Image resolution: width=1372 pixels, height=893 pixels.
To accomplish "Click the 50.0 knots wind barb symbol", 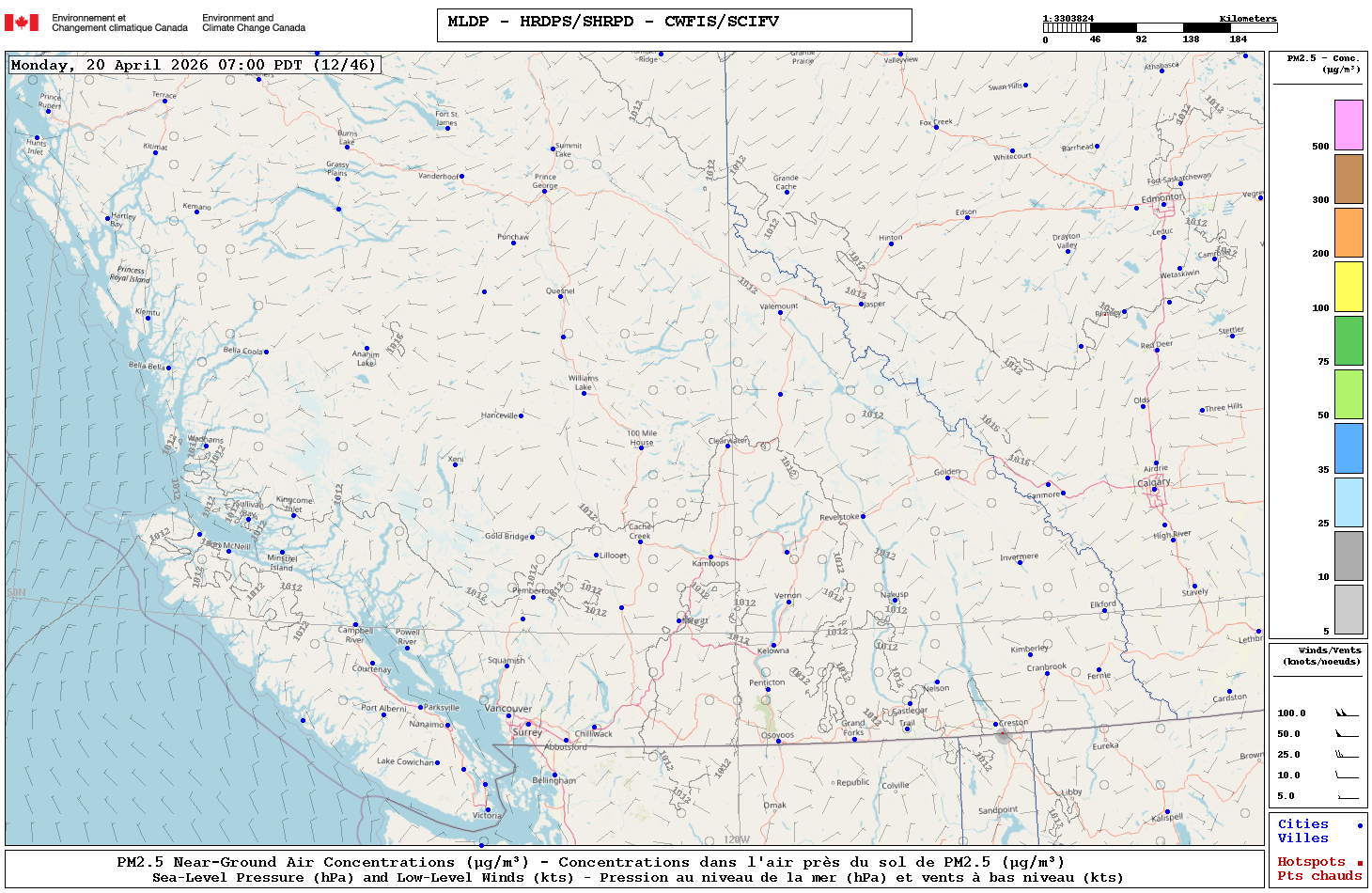I will coord(1347,734).
